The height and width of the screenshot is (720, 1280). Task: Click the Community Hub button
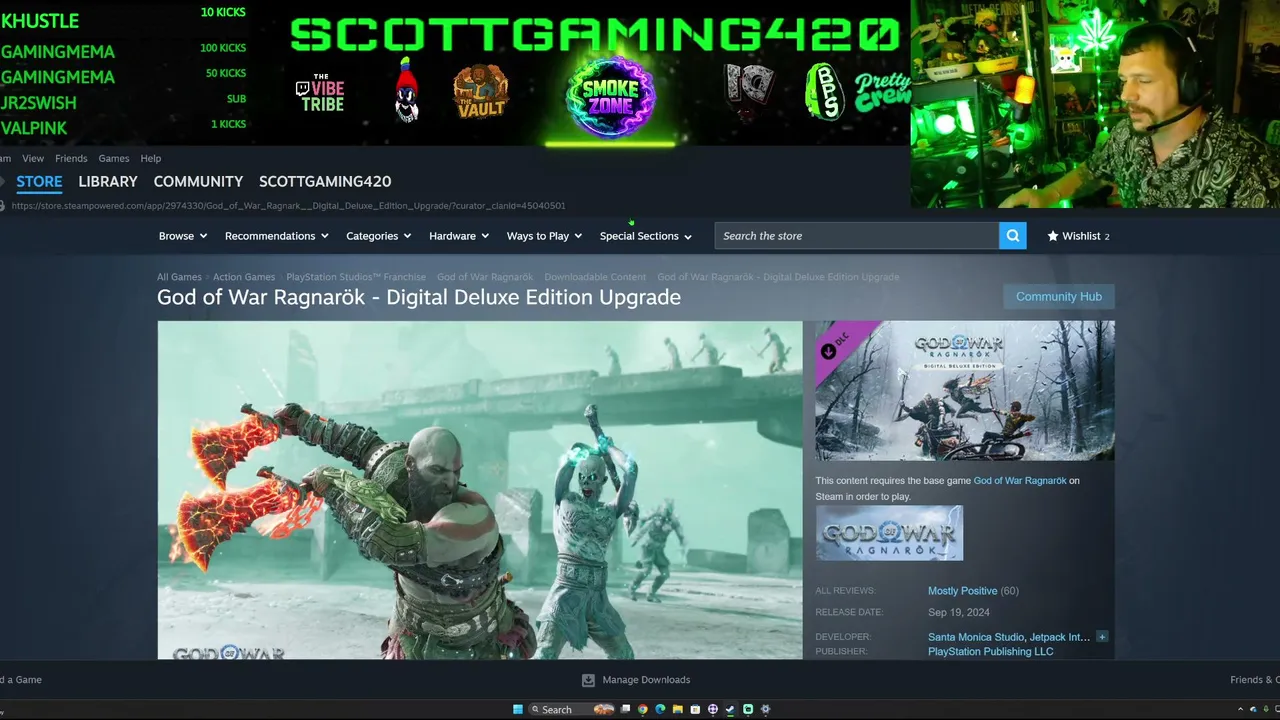pyautogui.click(x=1059, y=296)
